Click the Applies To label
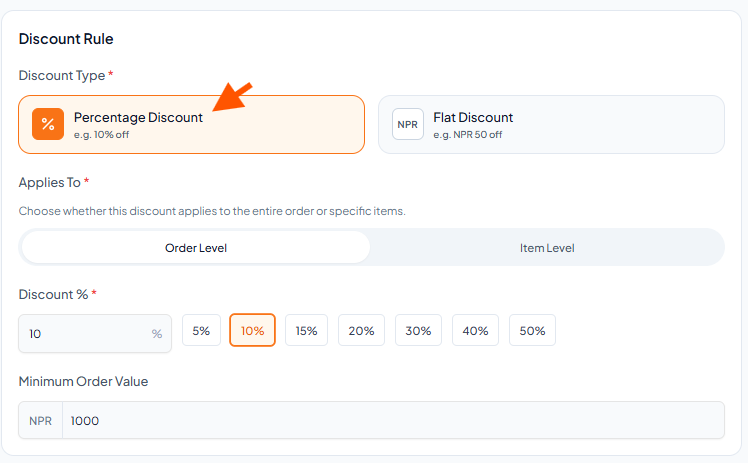Image resolution: width=748 pixels, height=463 pixels. coord(50,183)
